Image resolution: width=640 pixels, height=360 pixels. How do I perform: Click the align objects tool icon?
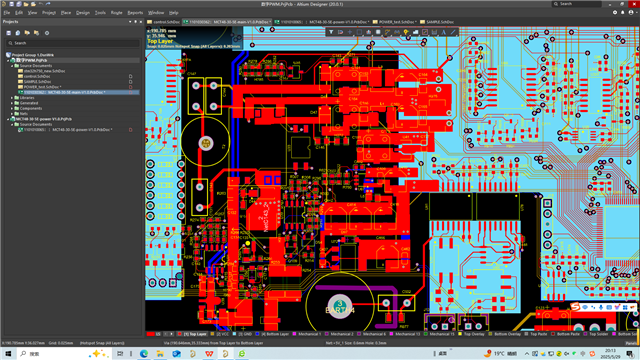[369, 32]
